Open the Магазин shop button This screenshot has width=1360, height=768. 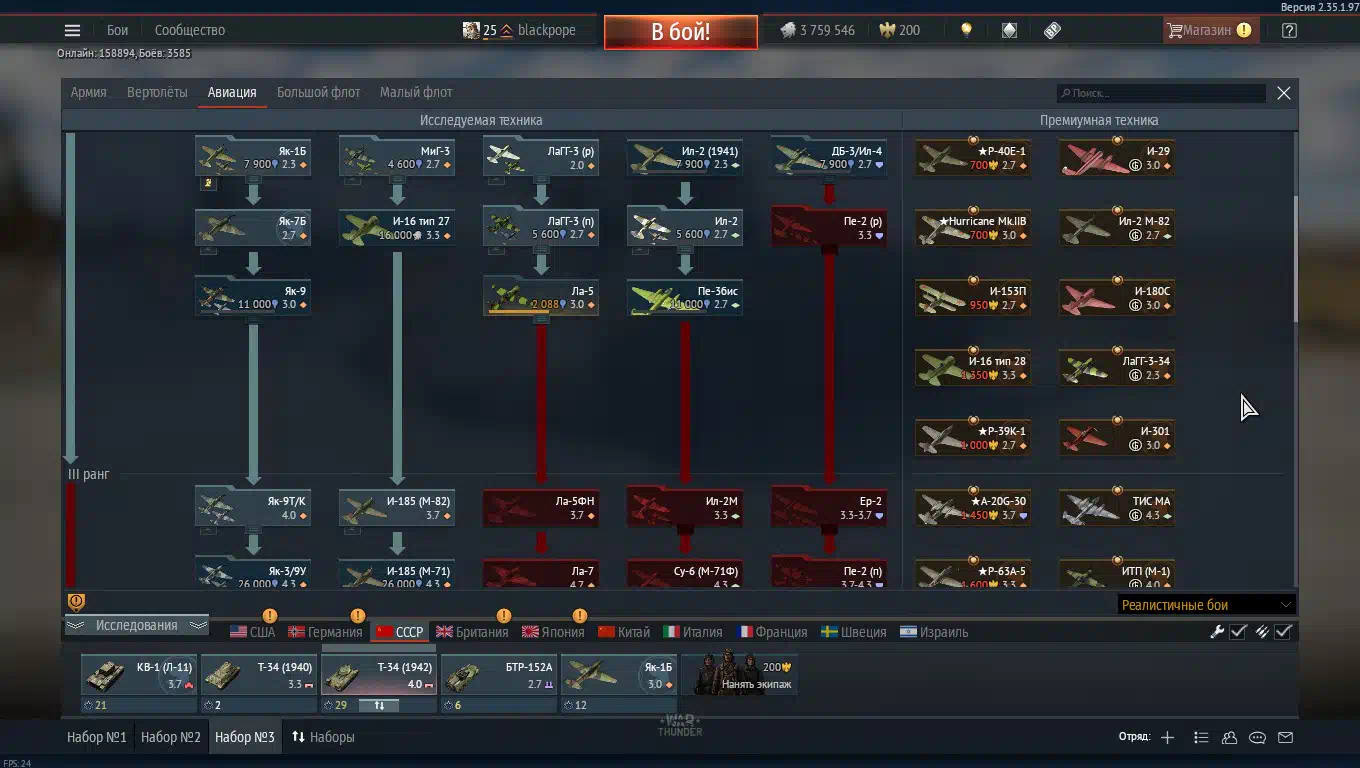pos(1209,30)
